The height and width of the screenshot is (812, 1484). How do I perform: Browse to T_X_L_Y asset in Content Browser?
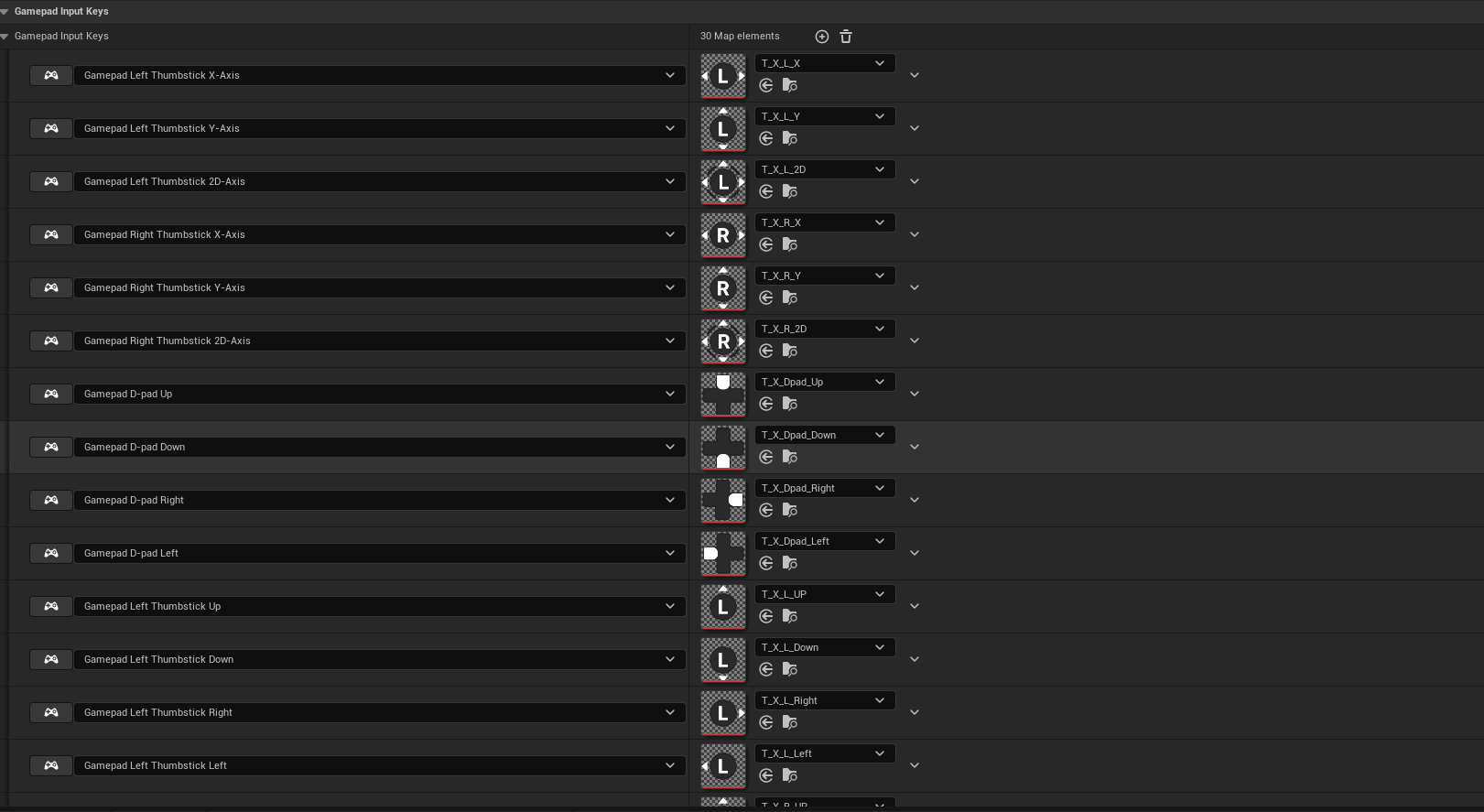tap(790, 138)
